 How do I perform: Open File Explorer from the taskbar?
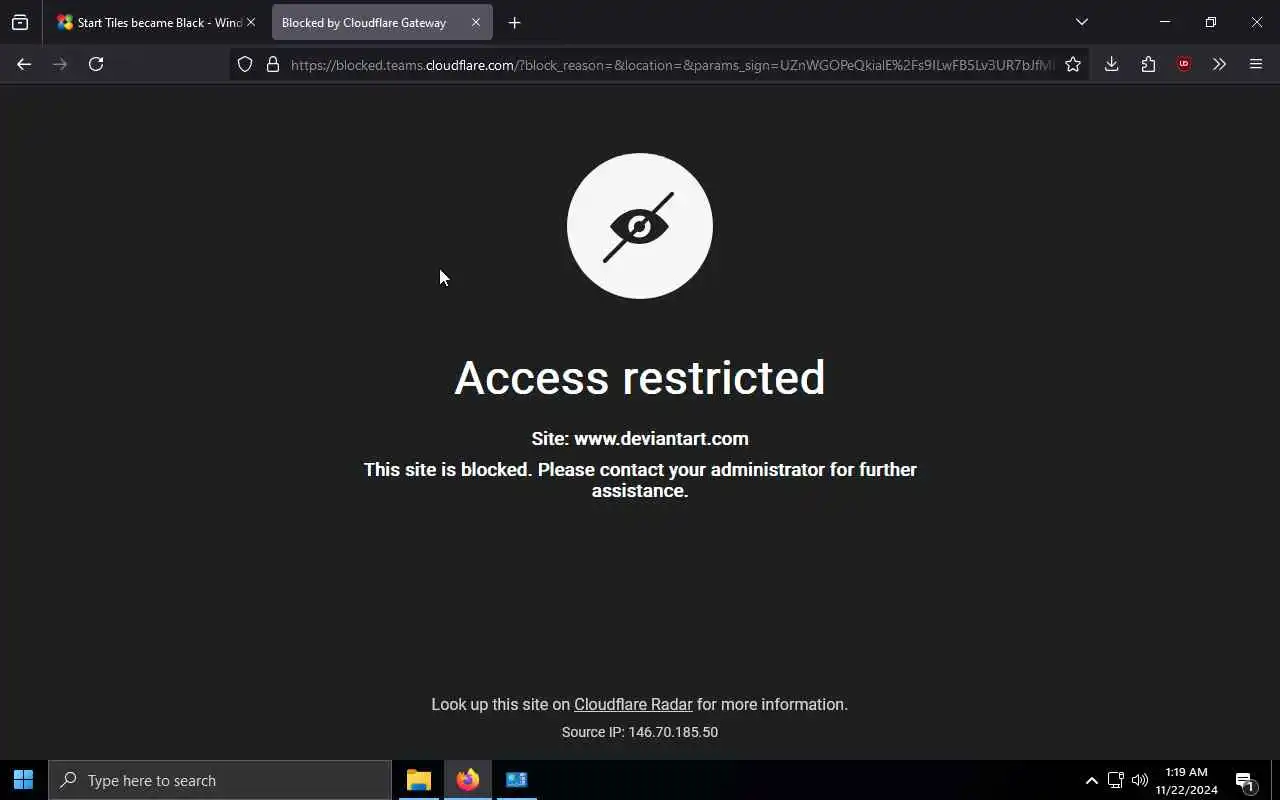419,780
